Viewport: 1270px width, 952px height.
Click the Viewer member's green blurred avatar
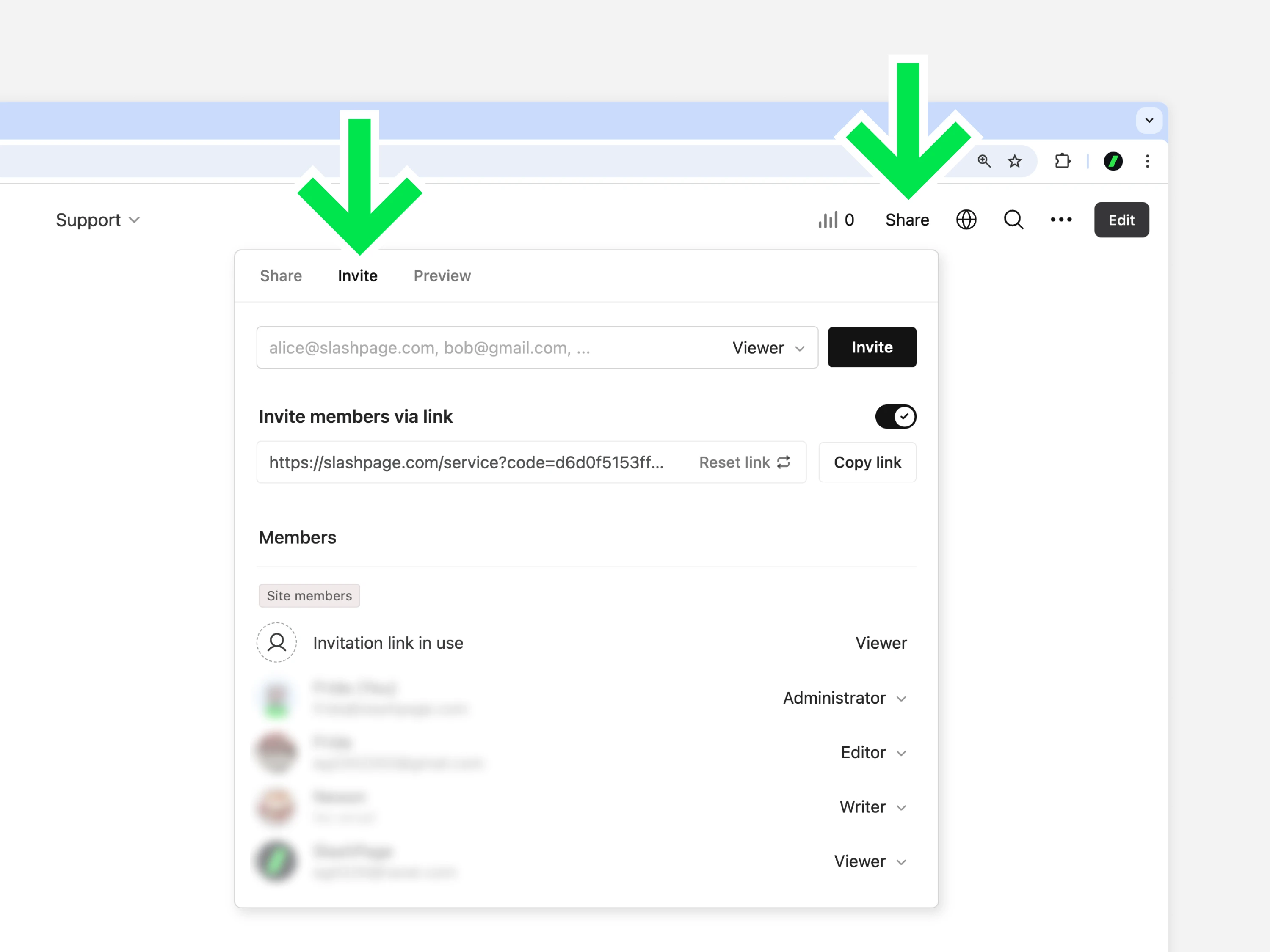click(x=277, y=861)
